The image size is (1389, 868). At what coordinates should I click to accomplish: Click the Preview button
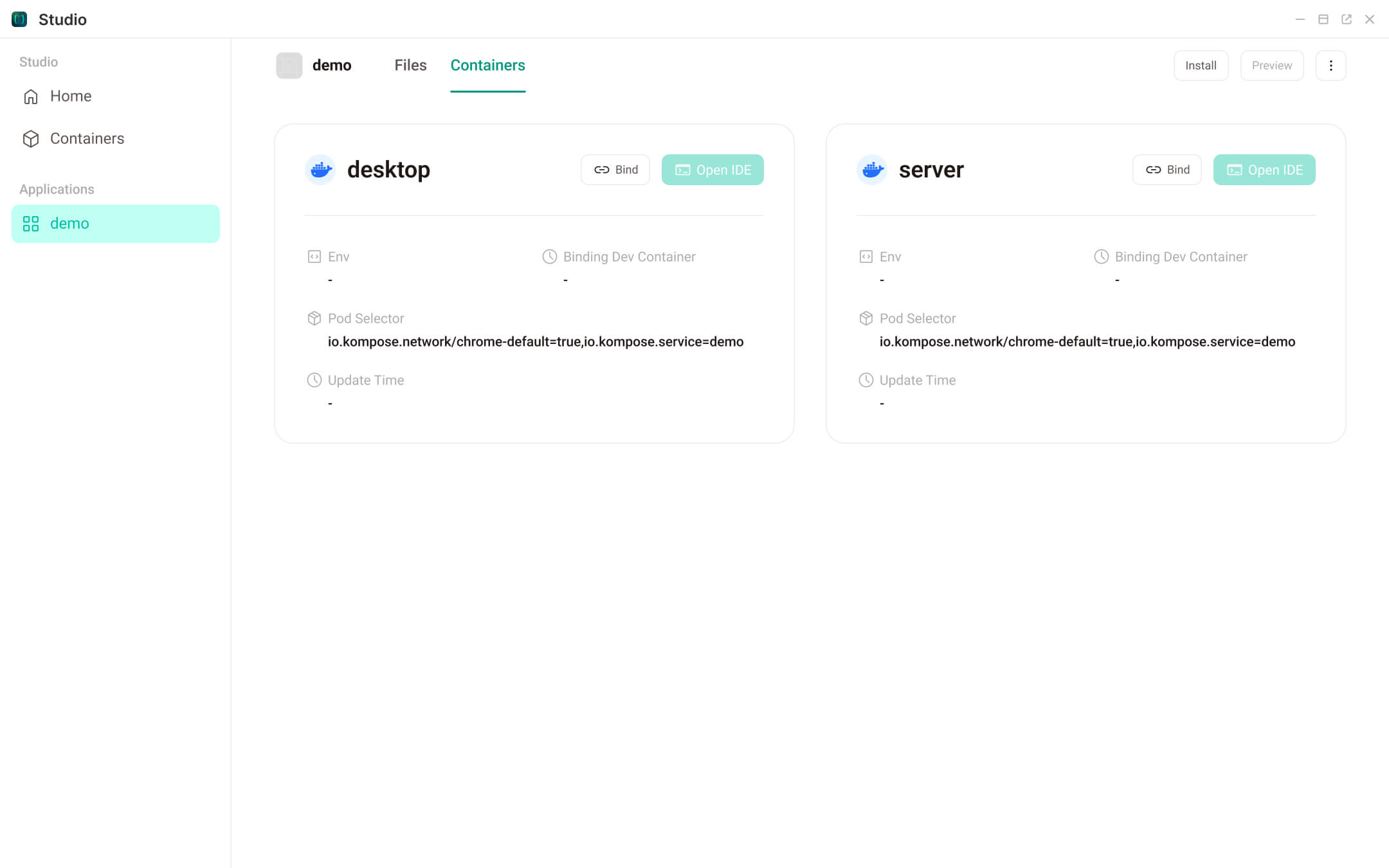(x=1271, y=66)
